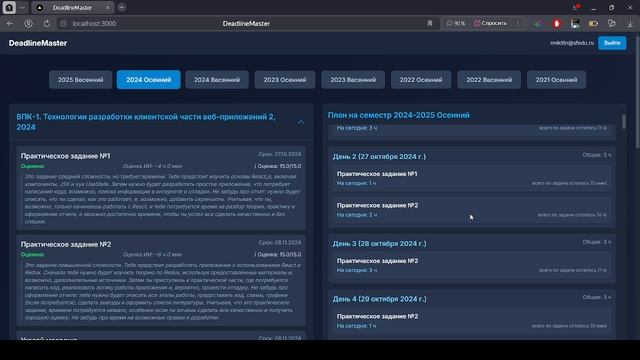This screenshot has height=360, width=640.
Task: Select the 2022 Осенний semester tab
Action: click(421, 80)
